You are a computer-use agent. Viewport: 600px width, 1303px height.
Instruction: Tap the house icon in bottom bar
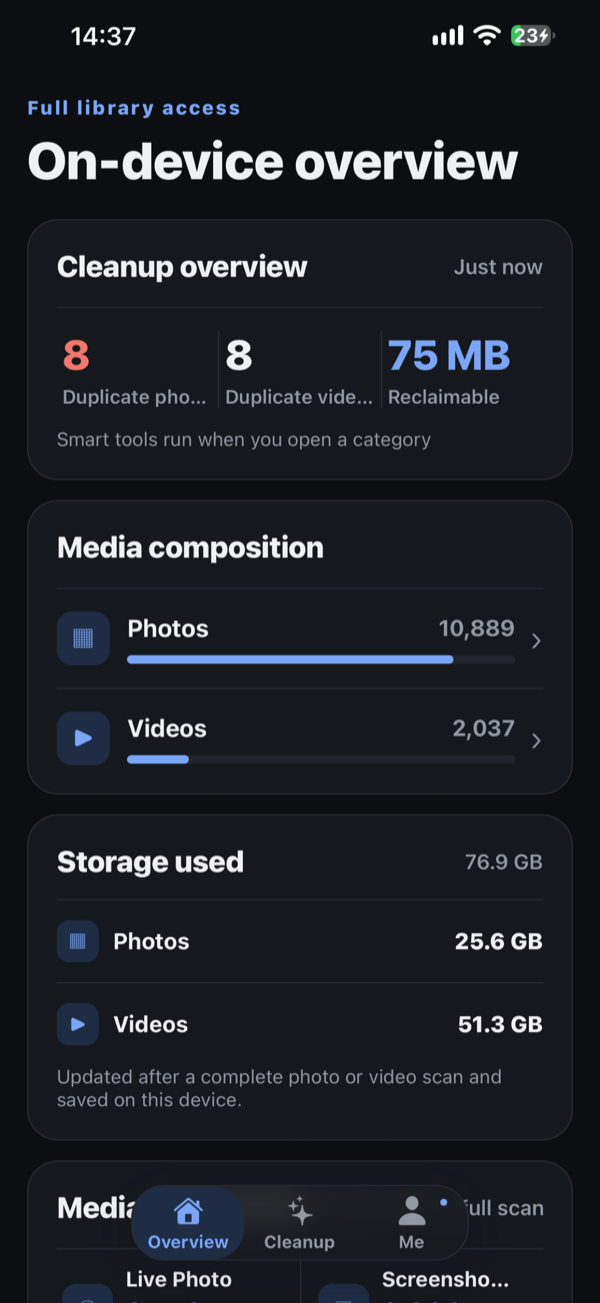[x=188, y=1211]
